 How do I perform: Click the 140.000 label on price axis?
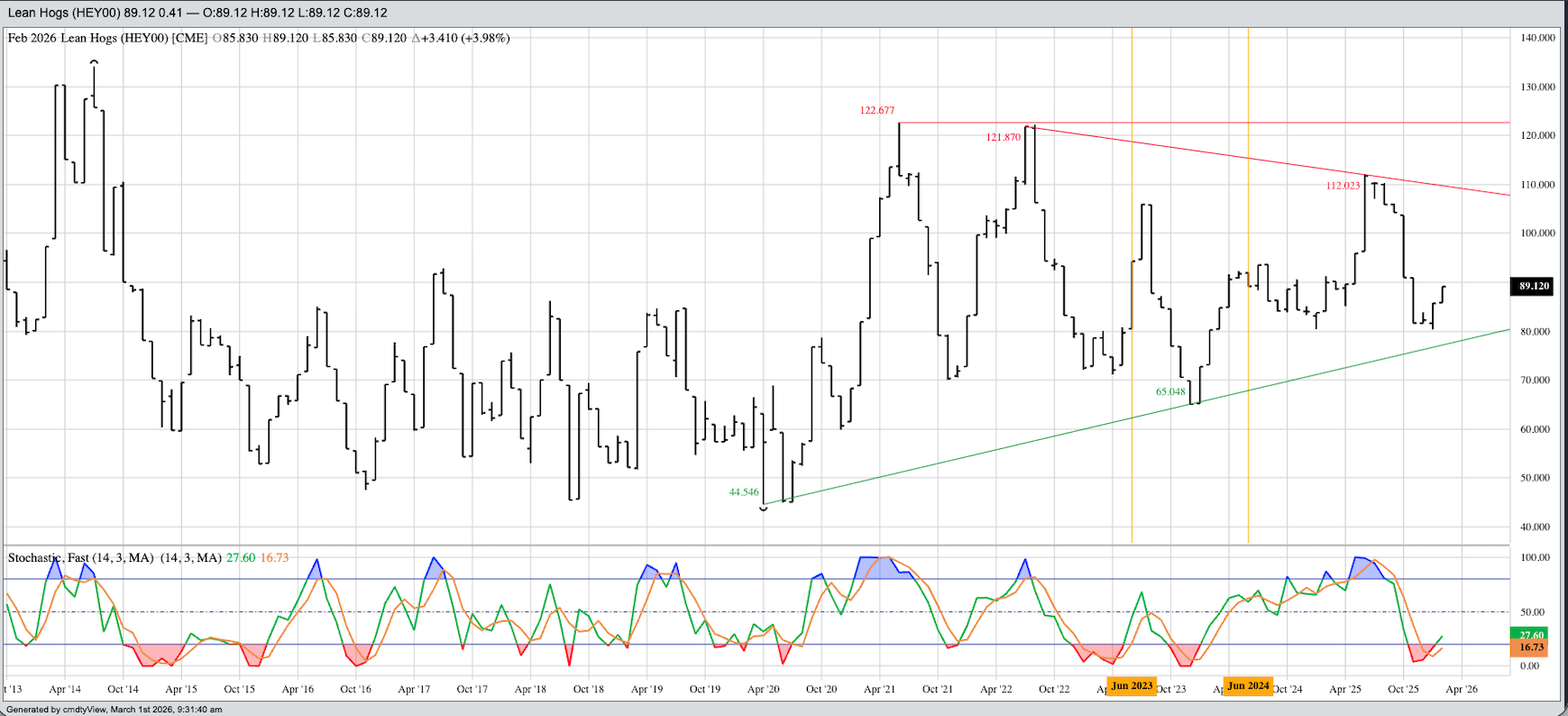1537,39
